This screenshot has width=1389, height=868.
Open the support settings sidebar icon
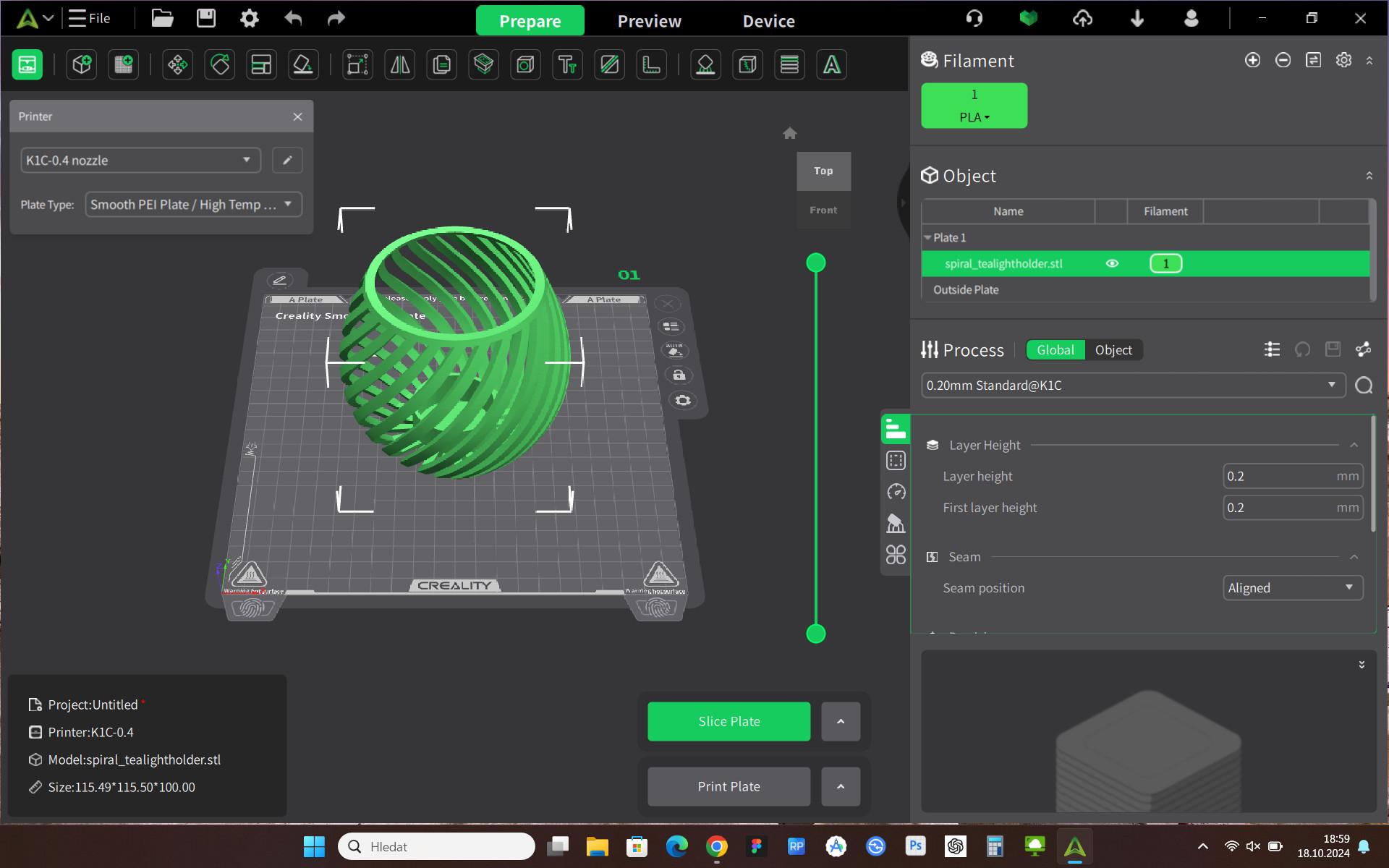pyautogui.click(x=896, y=523)
